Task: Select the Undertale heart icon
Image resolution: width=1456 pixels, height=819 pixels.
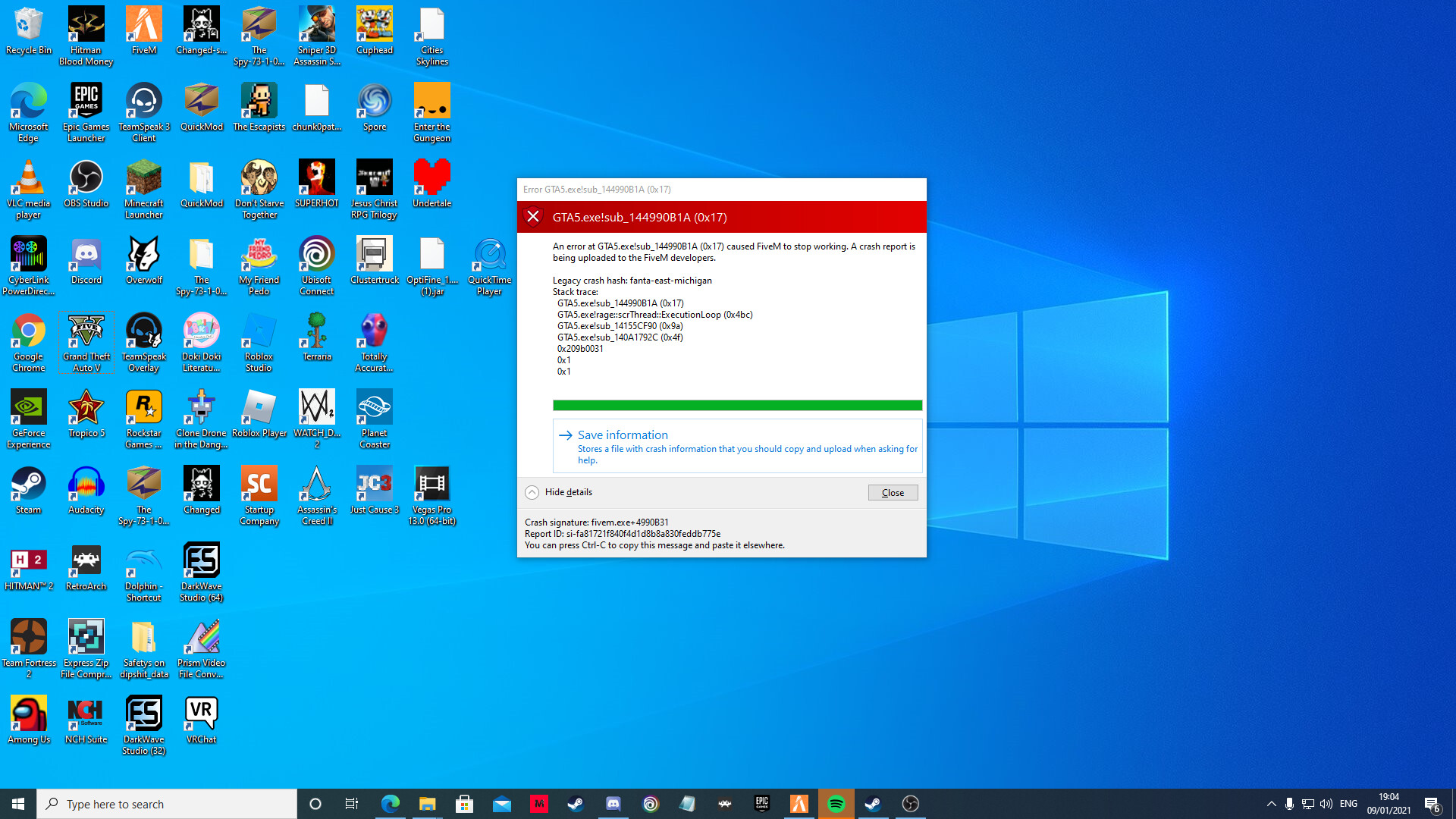Action: pyautogui.click(x=432, y=185)
